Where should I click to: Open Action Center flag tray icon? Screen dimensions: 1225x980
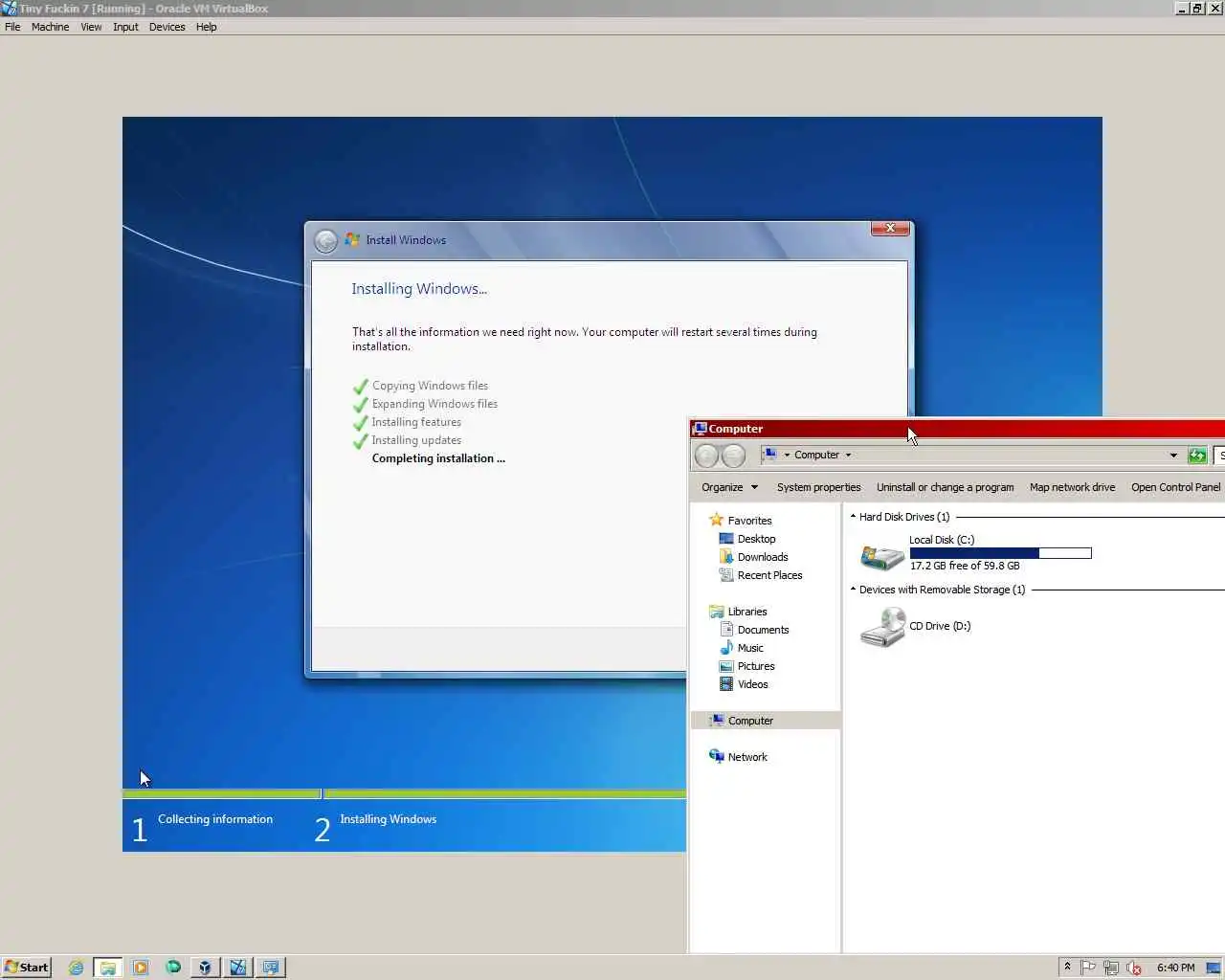pyautogui.click(x=1088, y=968)
